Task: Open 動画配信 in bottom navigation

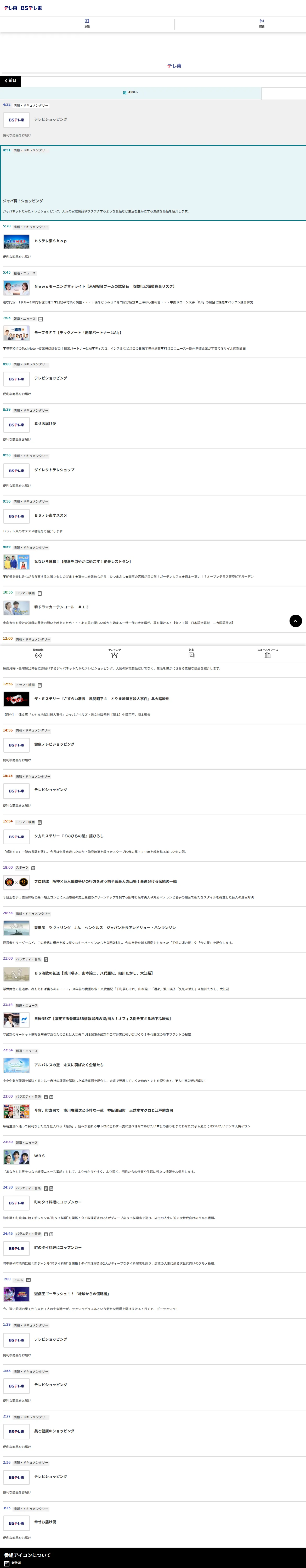Action: 38,653
